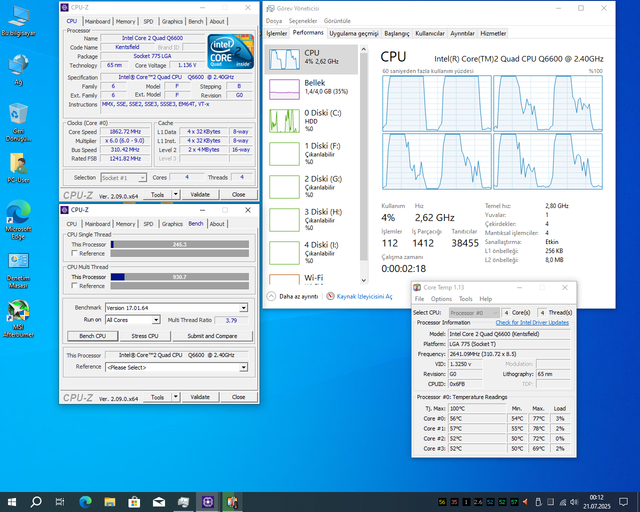The image size is (640, 512).
Task: Switch to Graphics tab in Bench CPU-Z window
Action: [172, 224]
